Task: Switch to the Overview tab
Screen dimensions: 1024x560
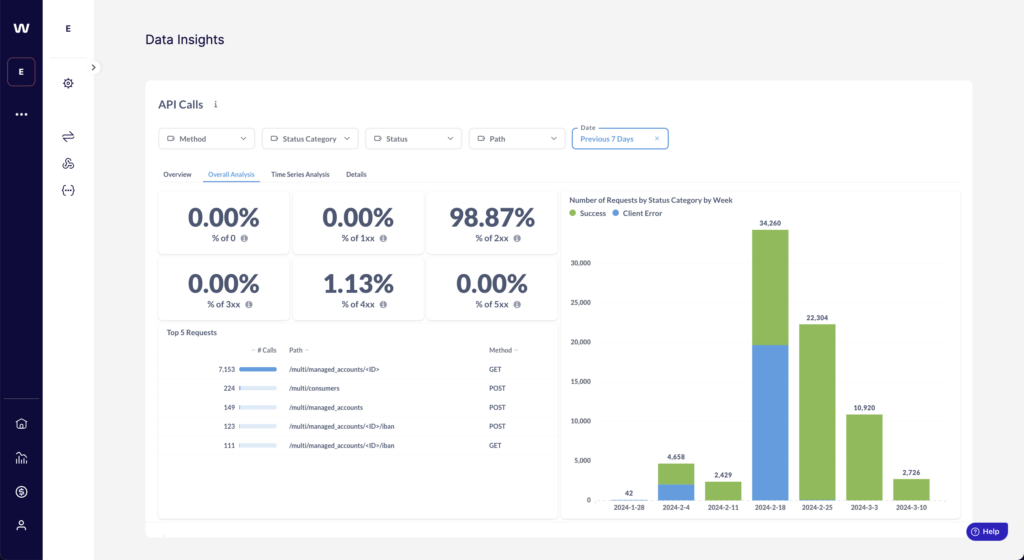Action: [177, 175]
